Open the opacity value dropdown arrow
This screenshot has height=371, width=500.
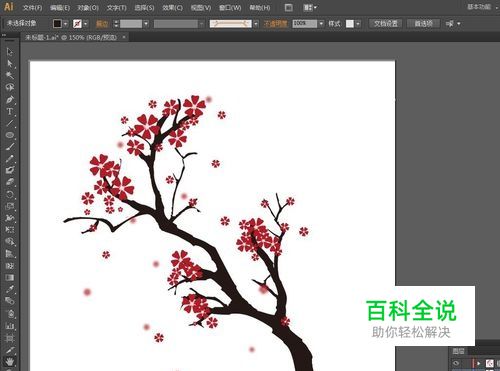coord(321,24)
